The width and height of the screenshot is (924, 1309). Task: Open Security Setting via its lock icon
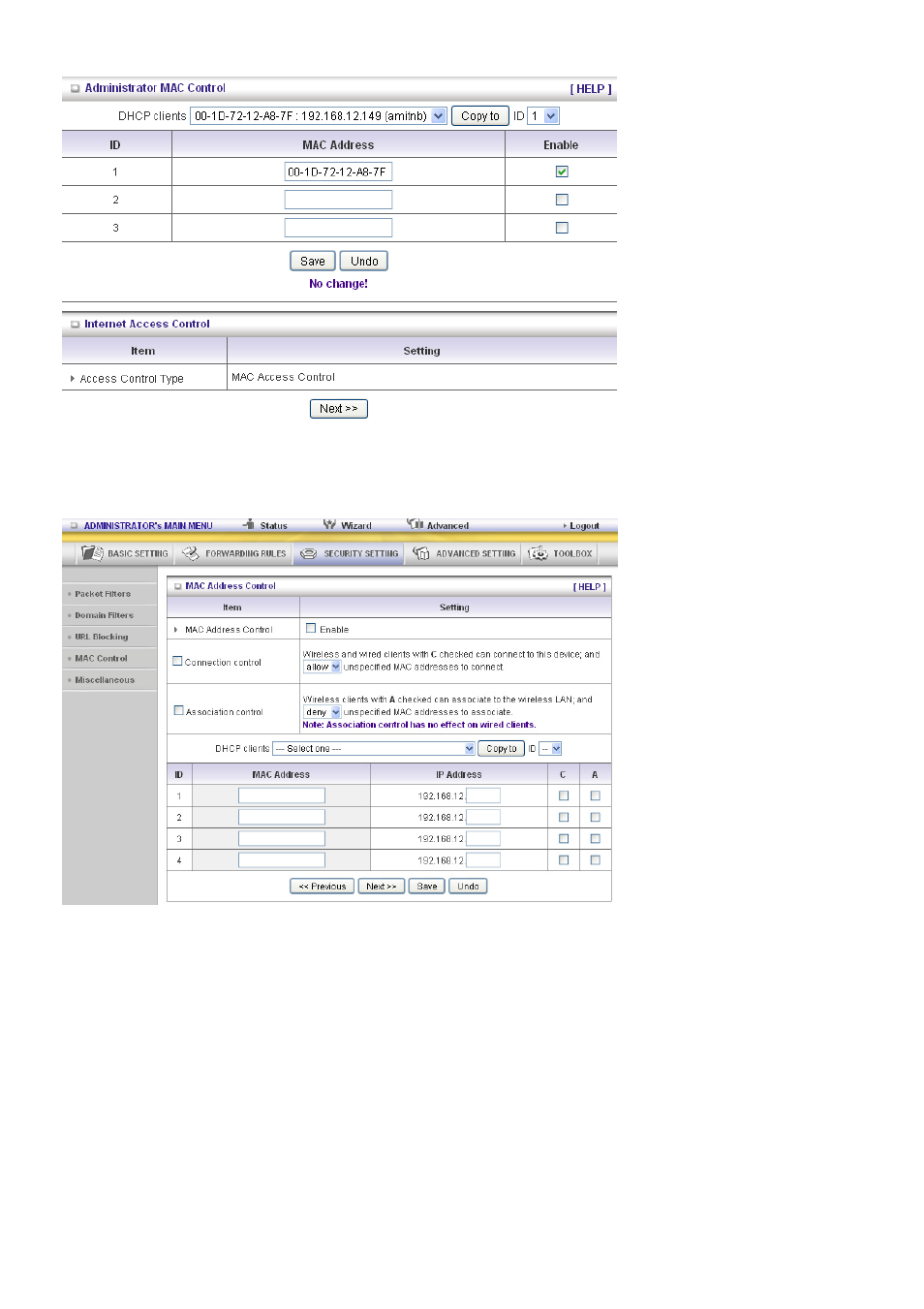[x=309, y=553]
